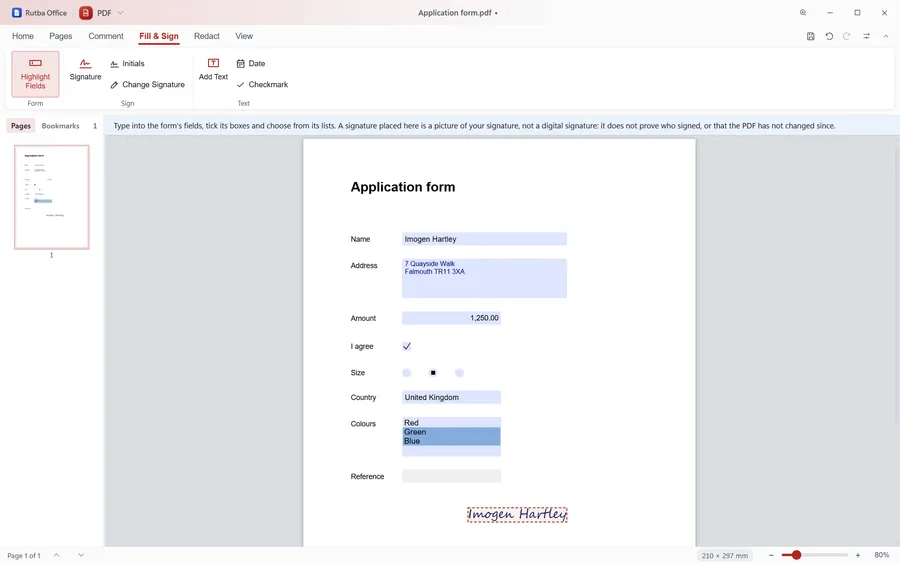900x563 pixels.
Task: Open the Country combo box
Action: [452, 397]
